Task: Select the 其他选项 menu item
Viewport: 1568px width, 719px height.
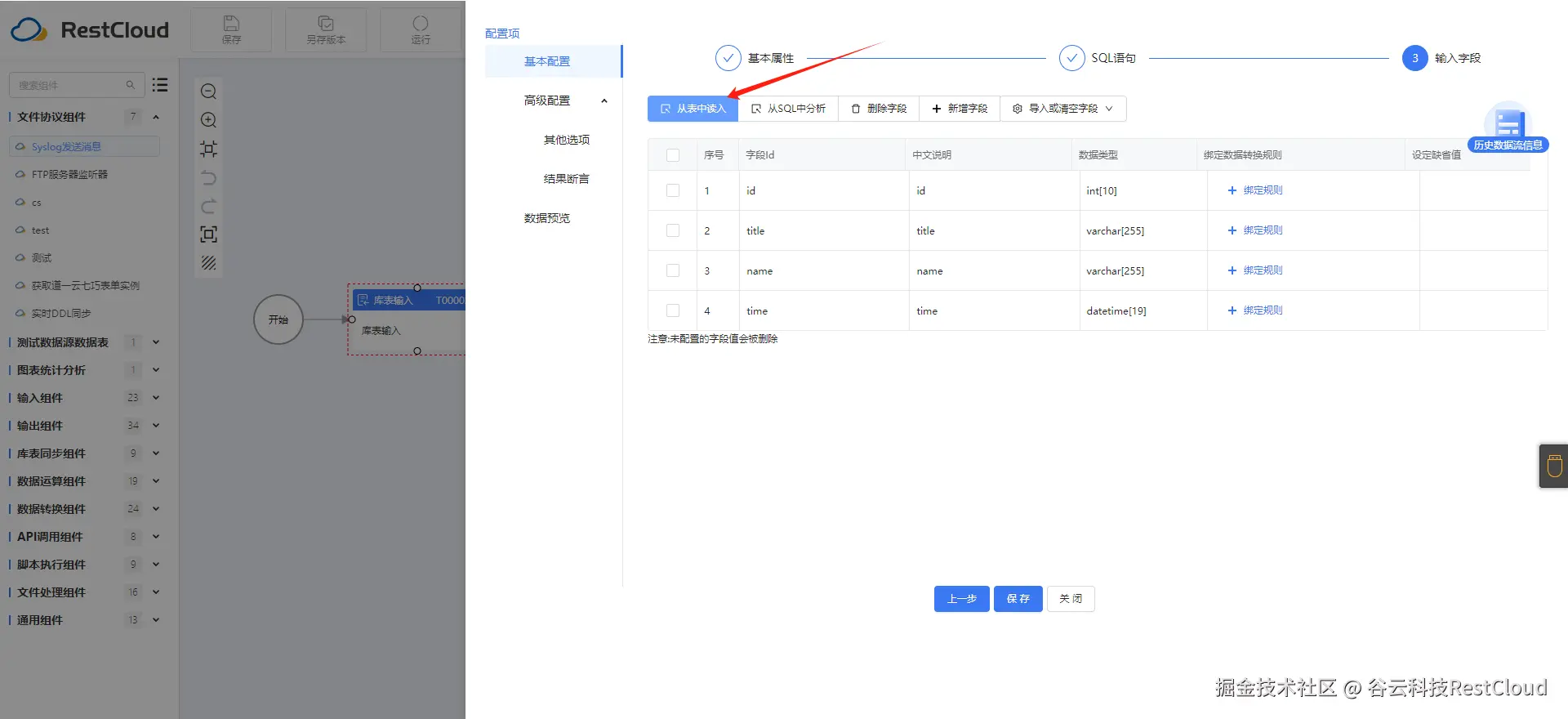Action: coord(566,140)
